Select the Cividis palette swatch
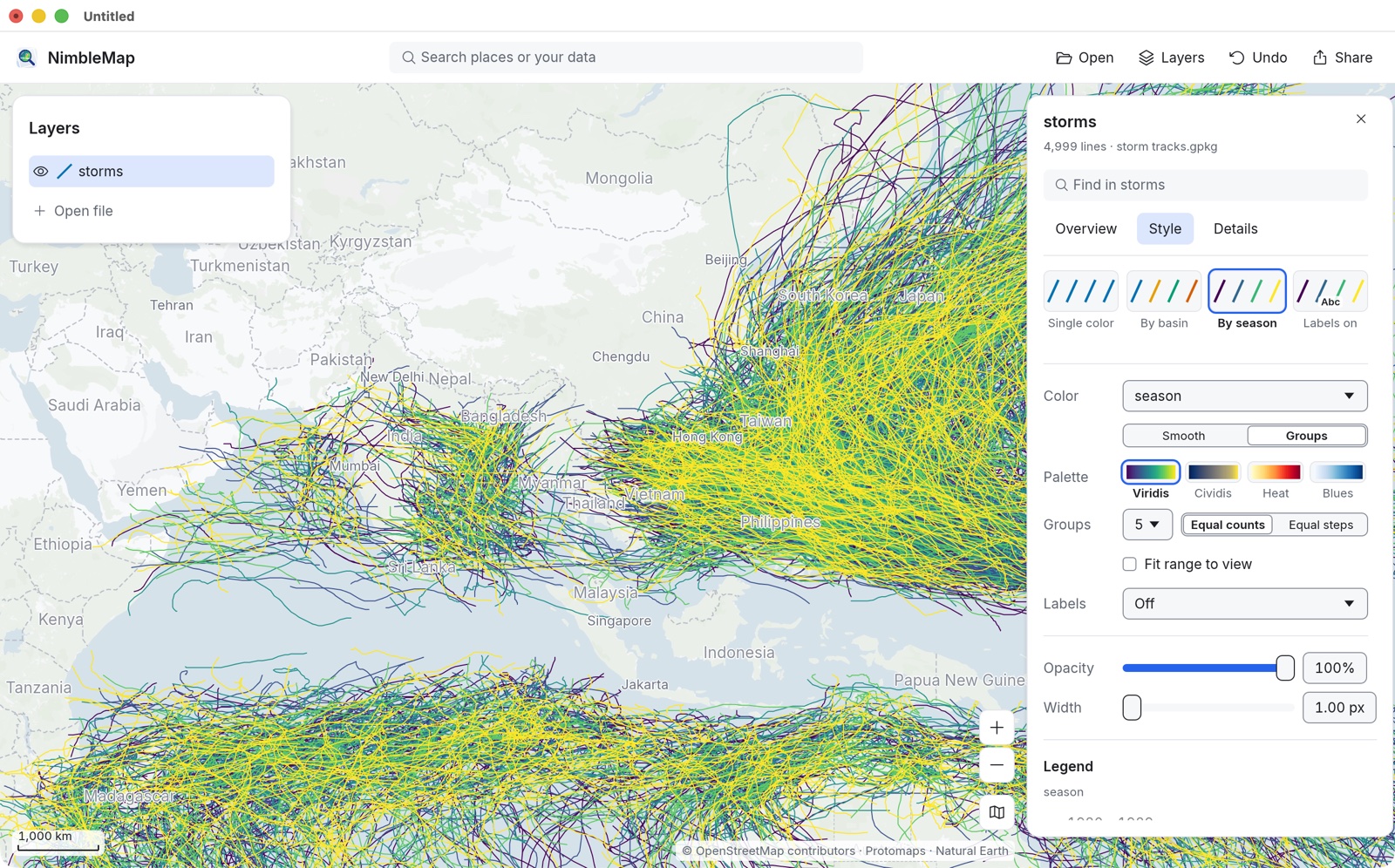The width and height of the screenshot is (1395, 868). [x=1213, y=472]
